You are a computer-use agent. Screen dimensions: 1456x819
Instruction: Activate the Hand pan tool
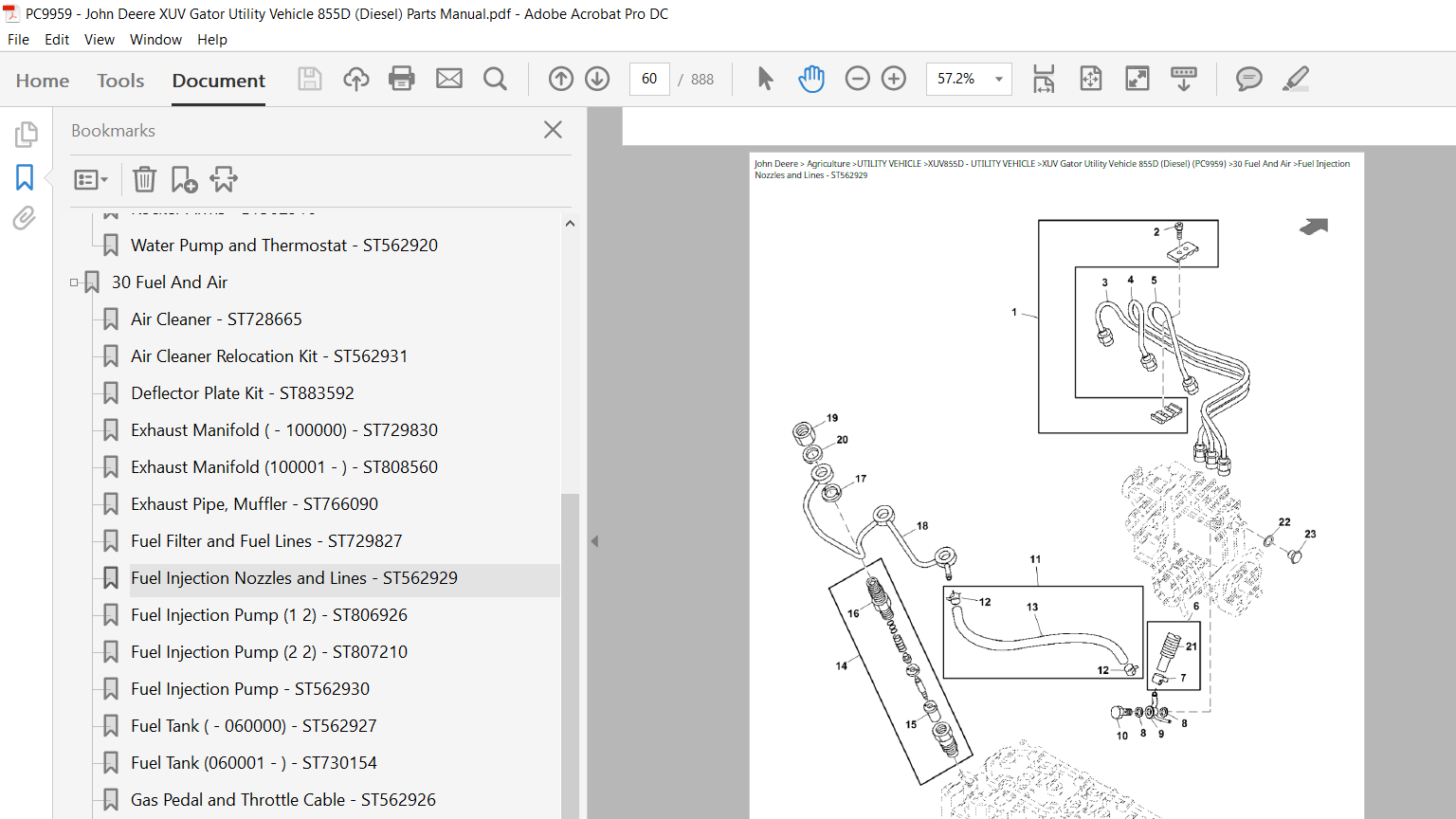(x=811, y=79)
